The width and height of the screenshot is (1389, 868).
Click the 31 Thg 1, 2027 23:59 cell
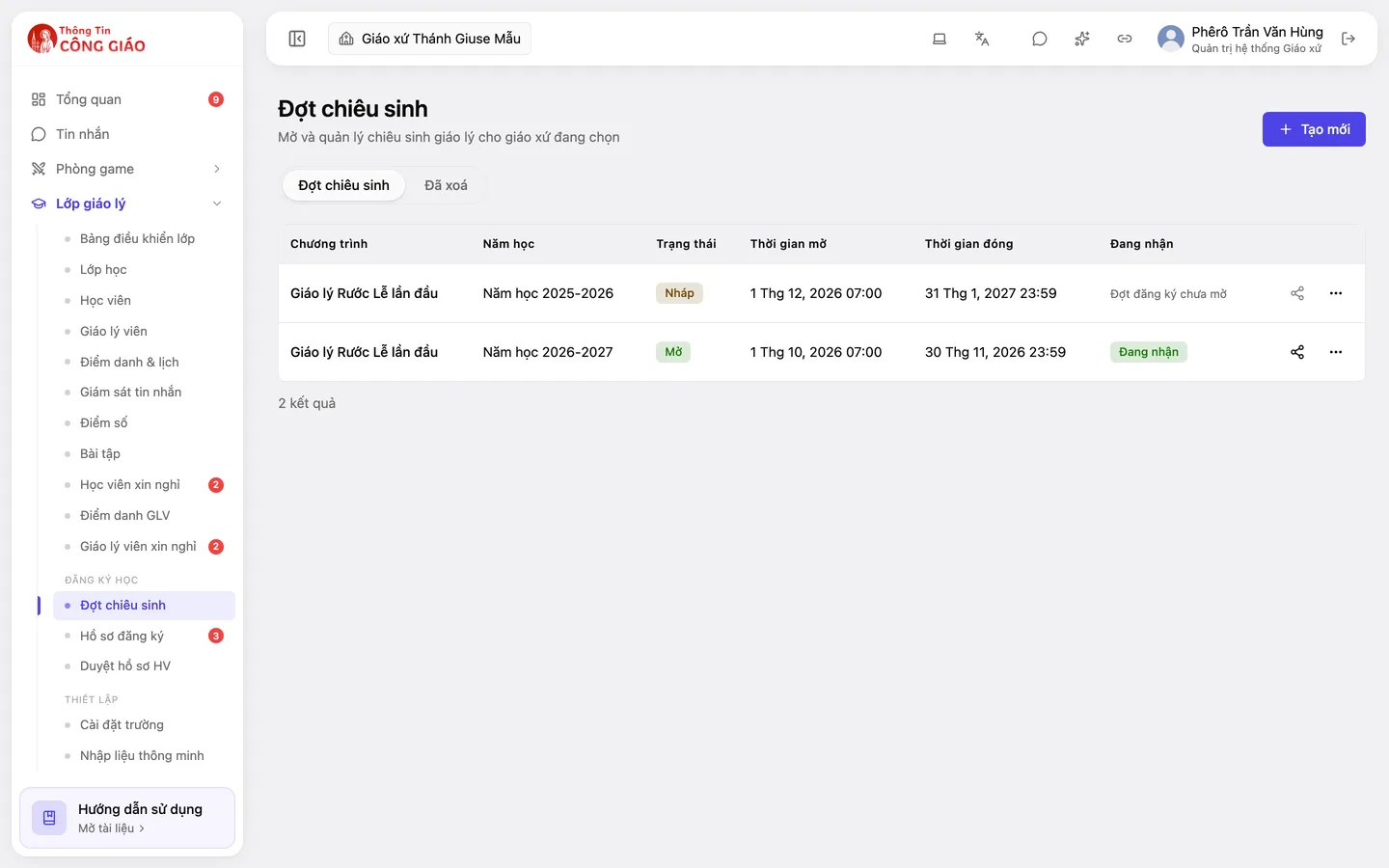click(x=991, y=293)
